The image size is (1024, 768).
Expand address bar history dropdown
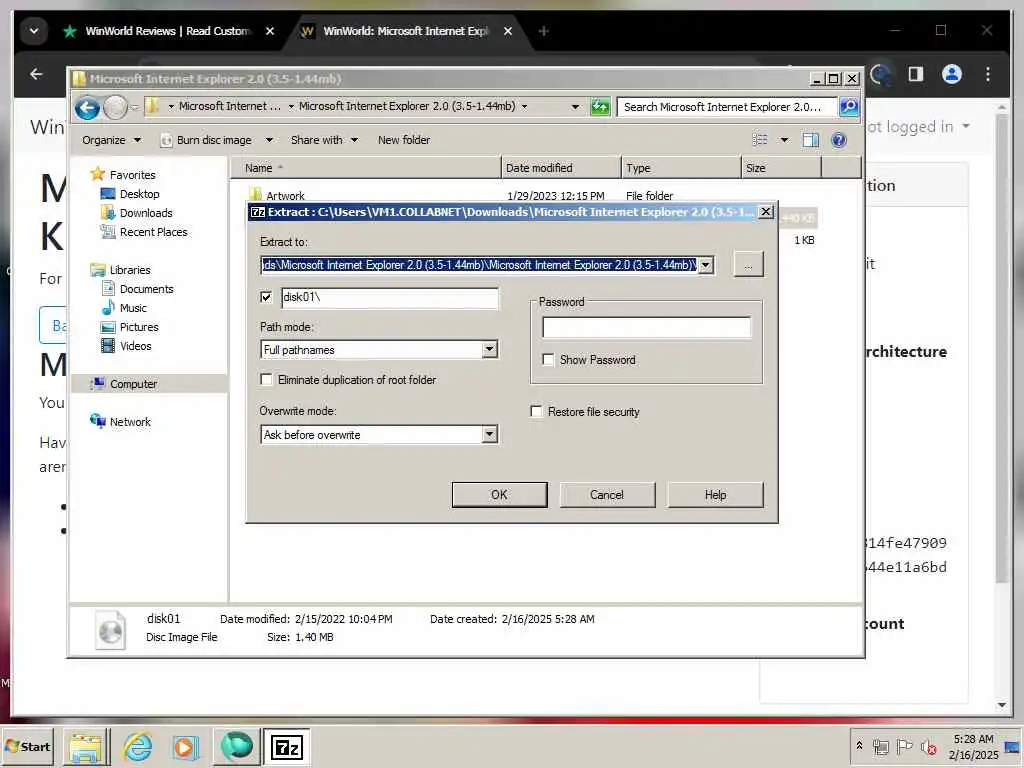575,106
